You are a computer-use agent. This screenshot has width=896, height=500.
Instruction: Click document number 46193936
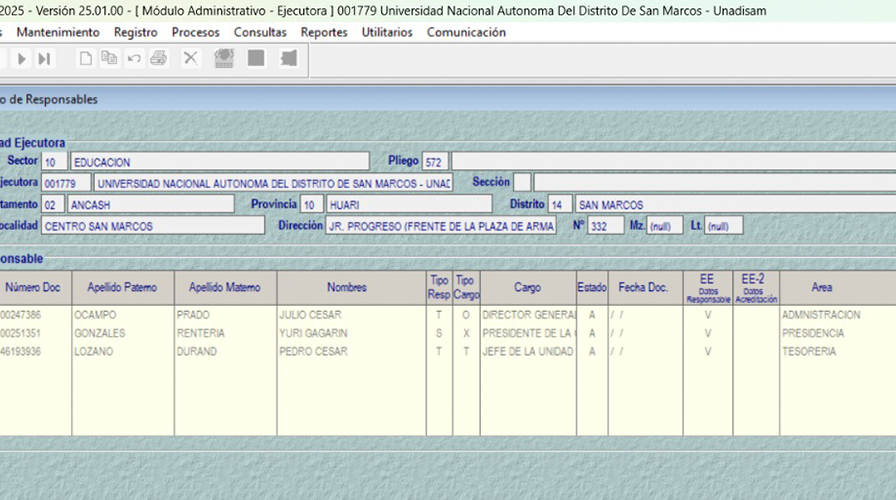click(35, 351)
